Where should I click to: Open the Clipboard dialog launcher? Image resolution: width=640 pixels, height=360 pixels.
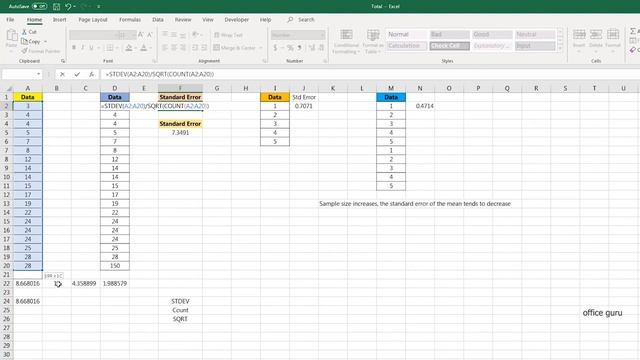(63, 61)
